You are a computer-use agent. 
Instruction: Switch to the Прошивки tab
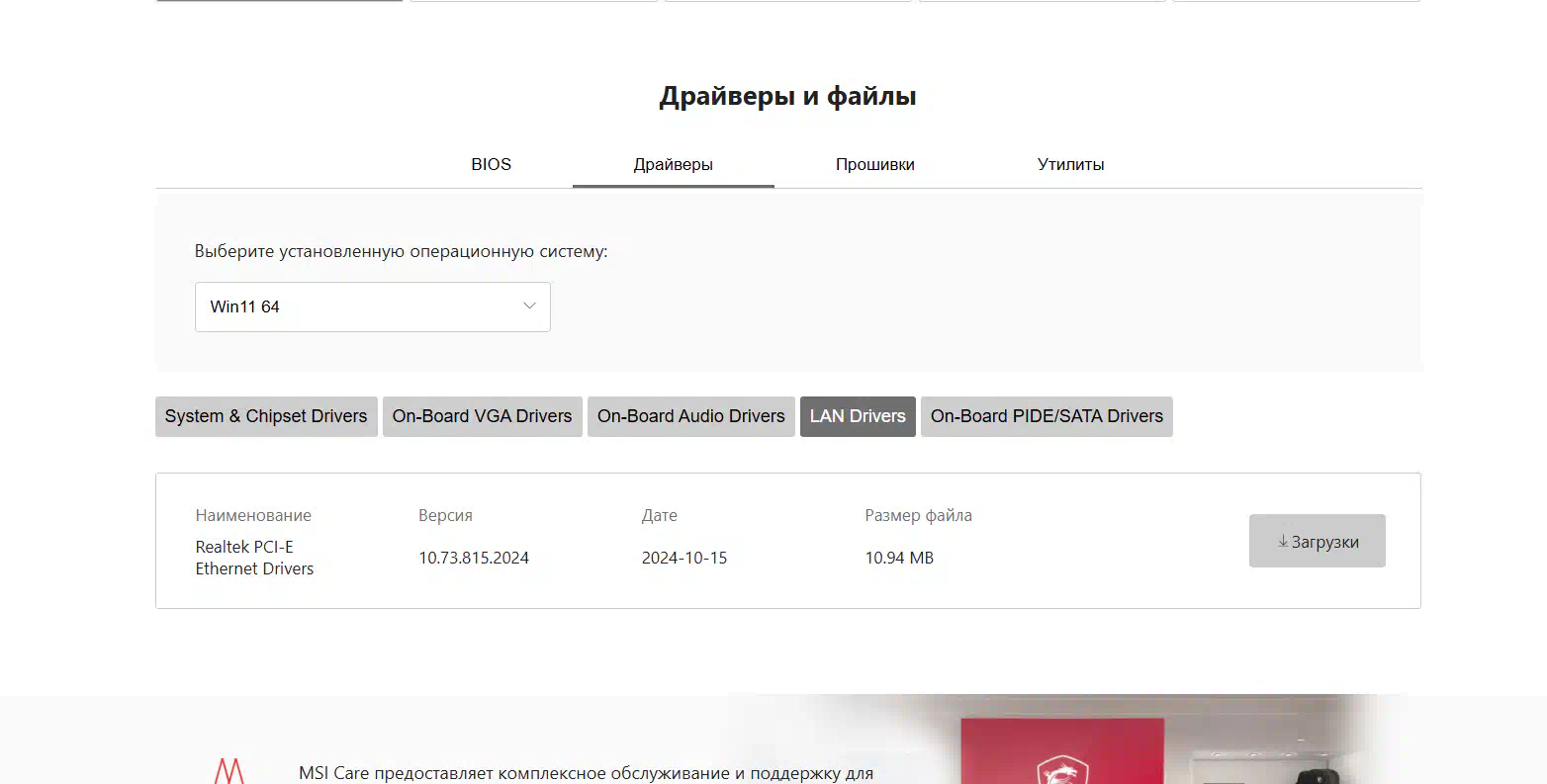coord(874,164)
